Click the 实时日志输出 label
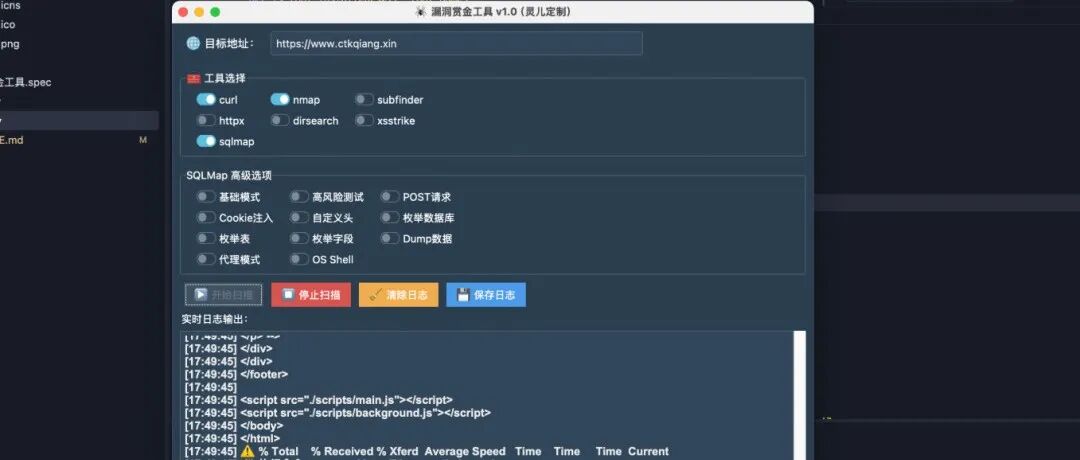 (x=215, y=320)
